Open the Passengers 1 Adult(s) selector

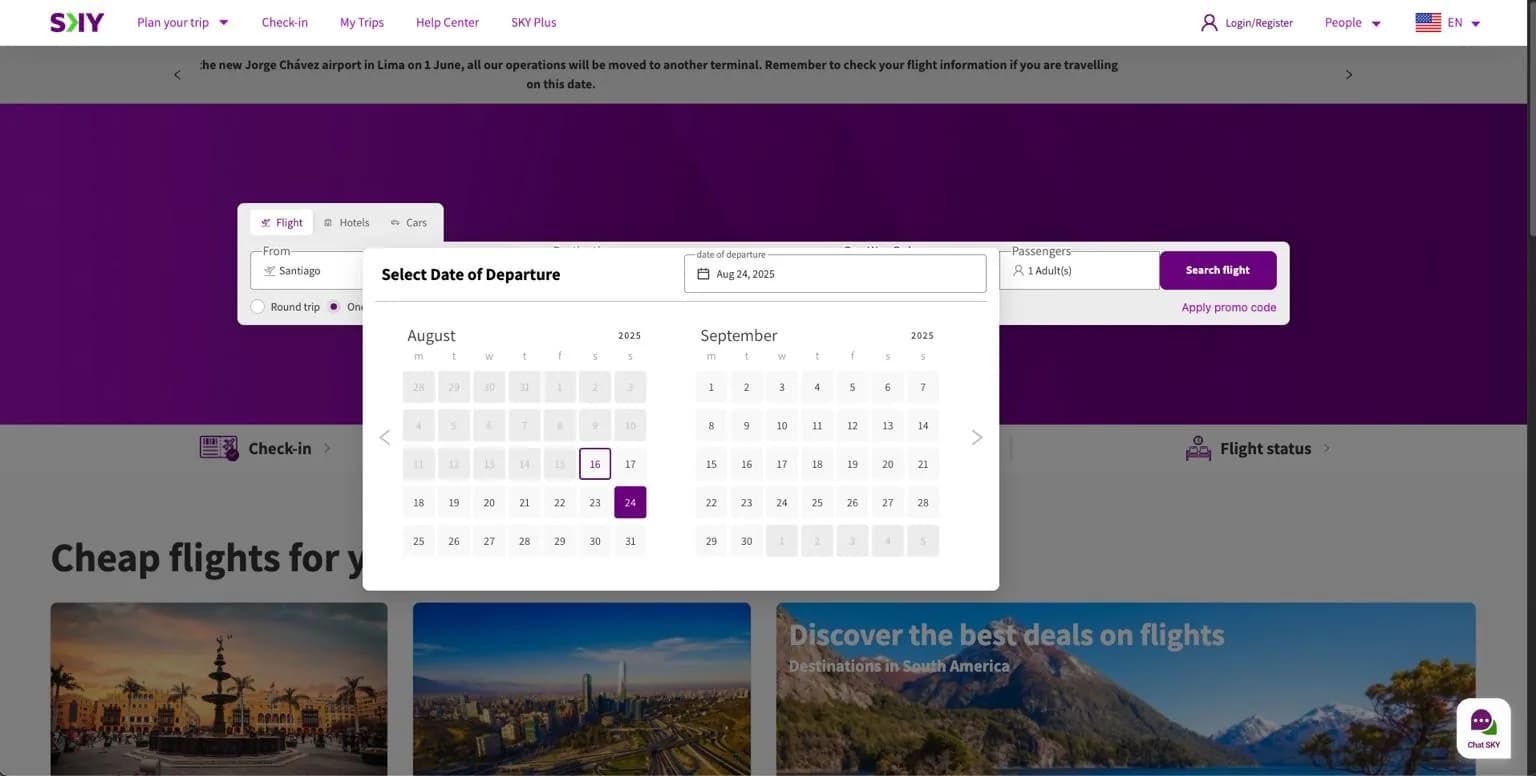(x=1079, y=271)
